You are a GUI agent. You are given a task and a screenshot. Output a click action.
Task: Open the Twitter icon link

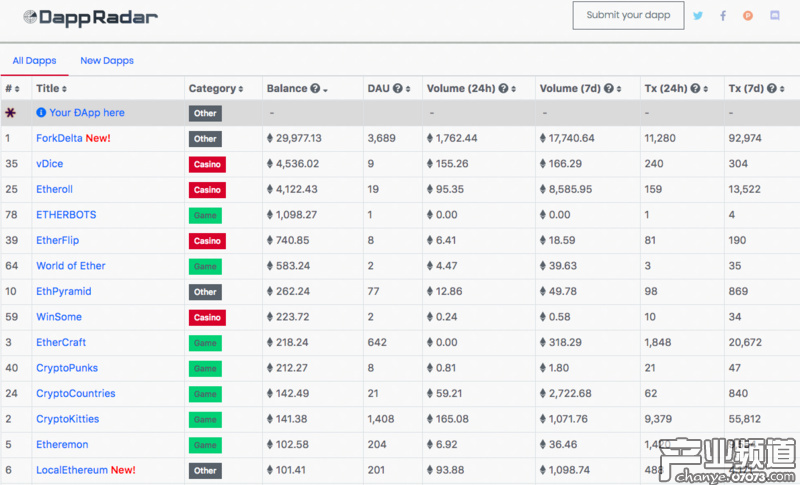[698, 16]
